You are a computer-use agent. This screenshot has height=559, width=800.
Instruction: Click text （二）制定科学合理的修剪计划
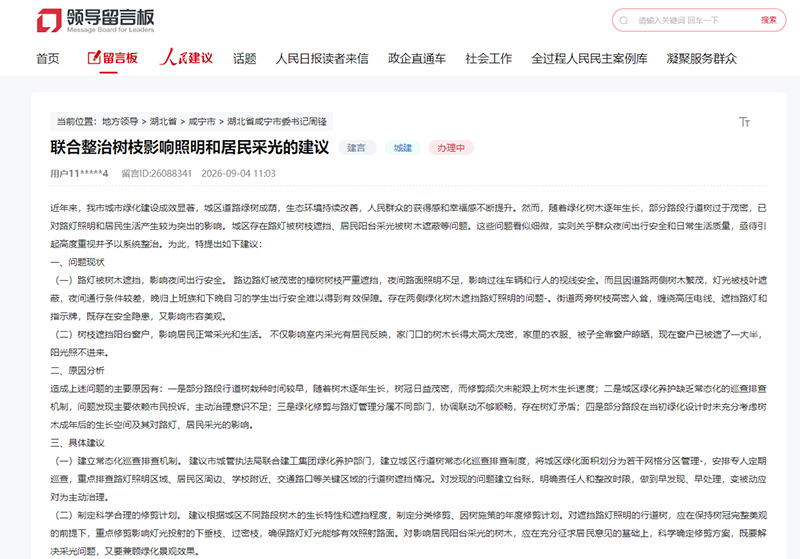point(114,515)
